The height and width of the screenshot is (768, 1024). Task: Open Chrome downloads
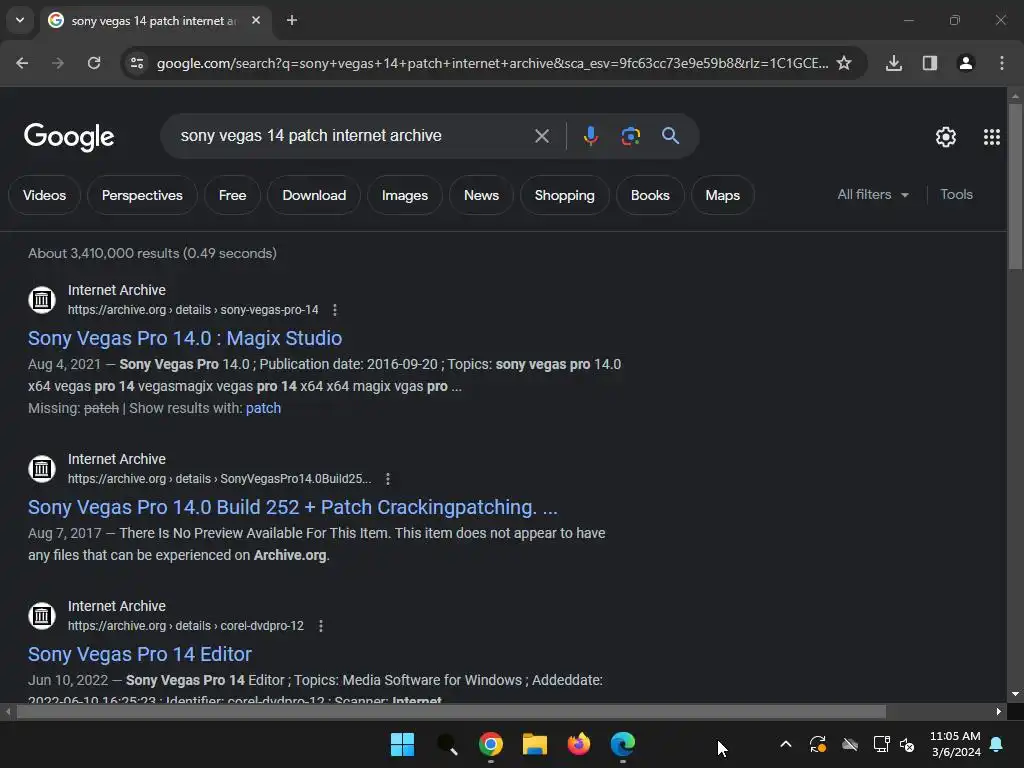click(893, 63)
